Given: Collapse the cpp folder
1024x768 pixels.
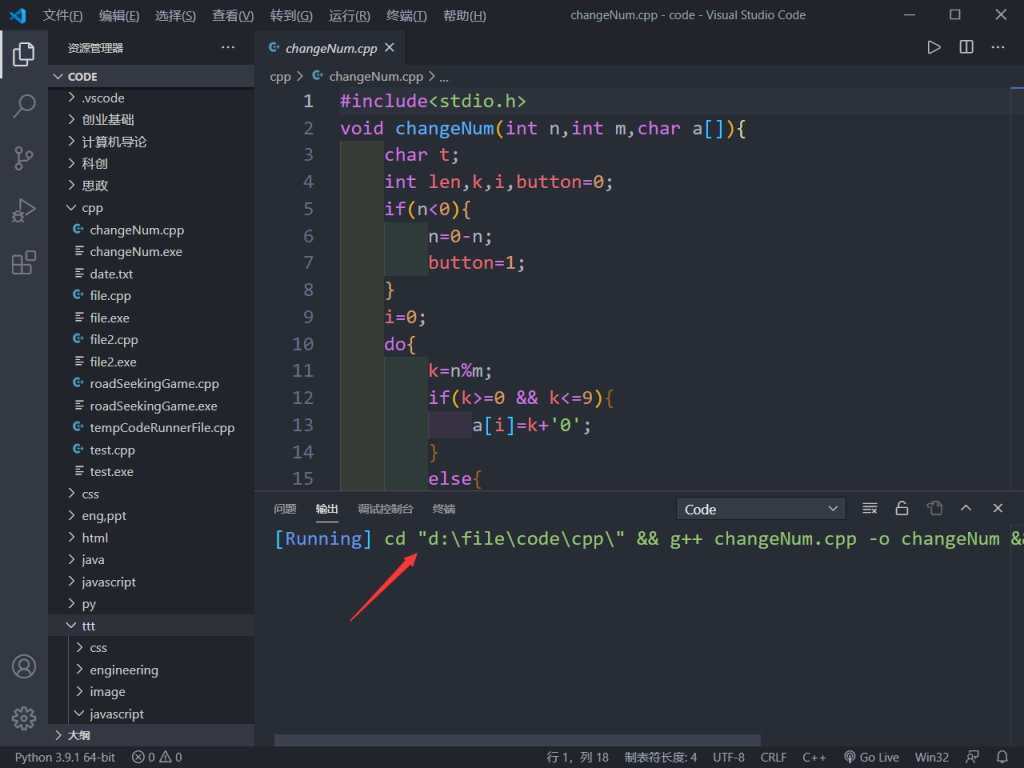Looking at the screenshot, I should tap(92, 208).
